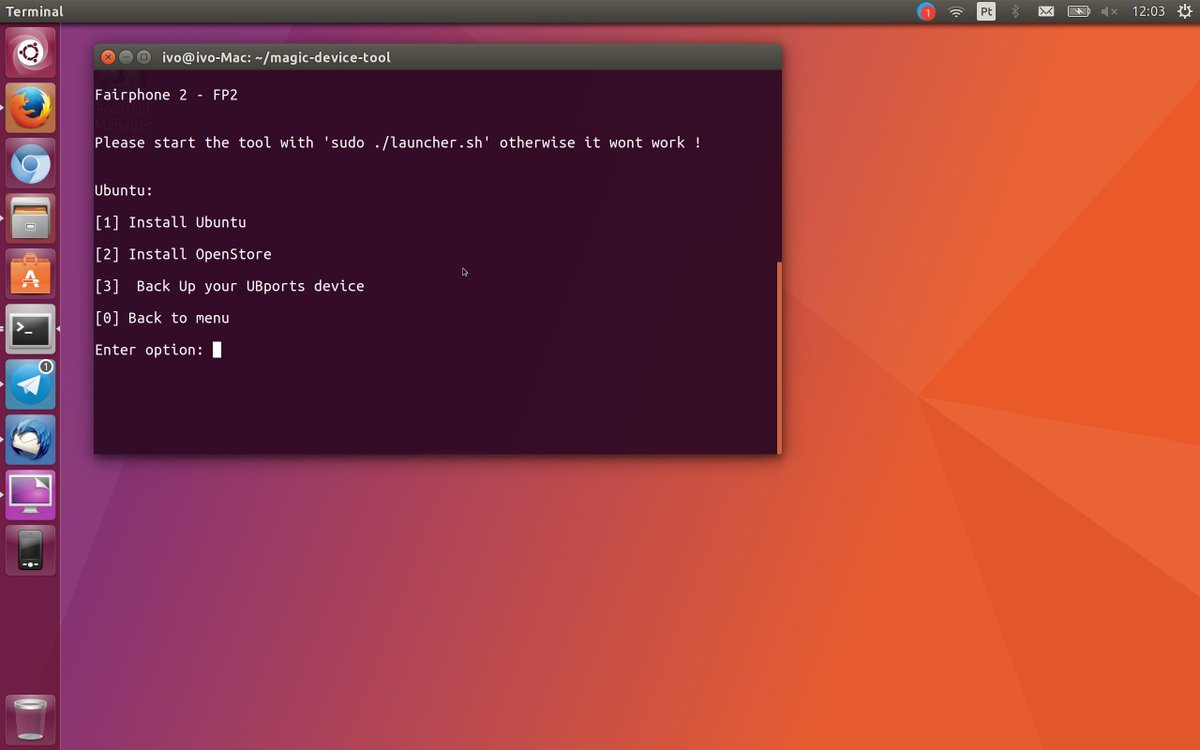Launch Thunderbird mail from the dock
1200x750 pixels.
30,440
